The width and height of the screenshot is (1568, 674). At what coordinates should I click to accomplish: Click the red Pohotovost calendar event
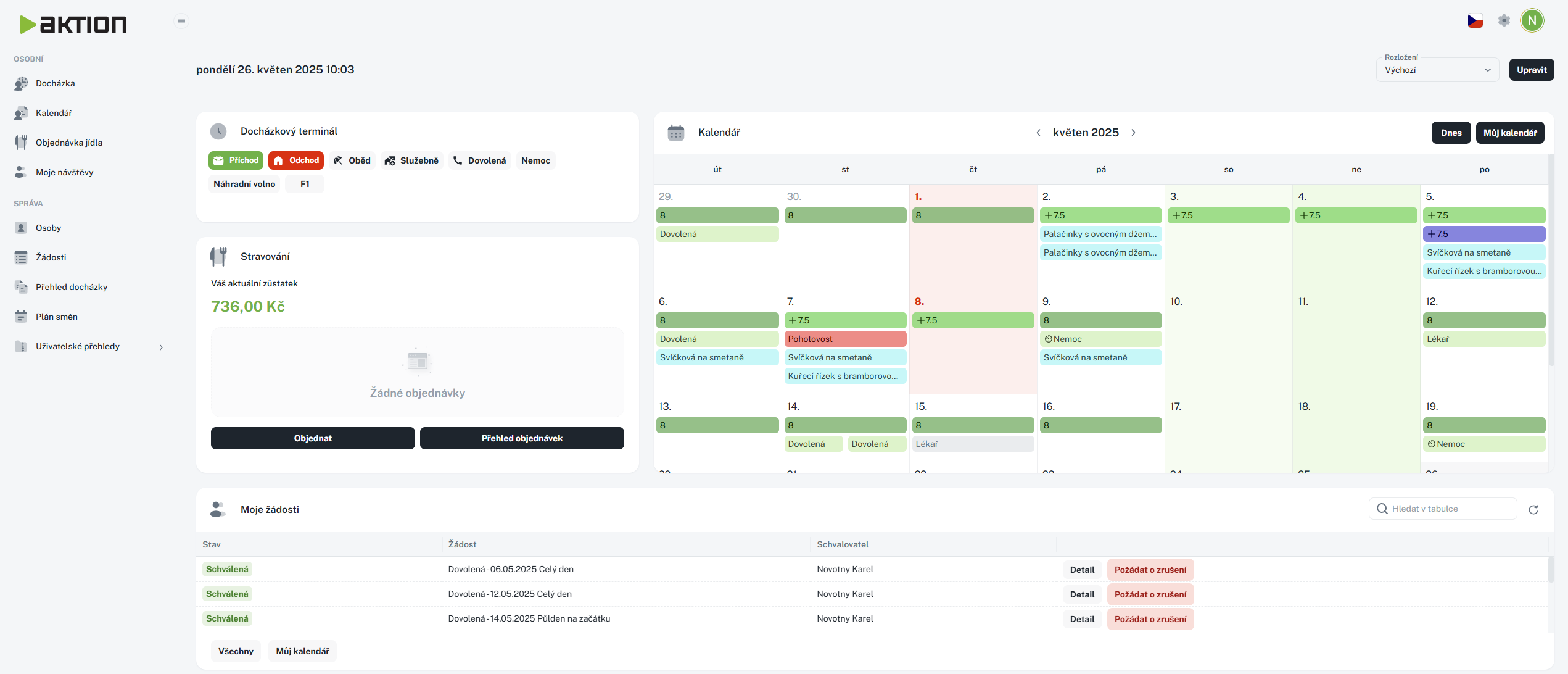tap(844, 339)
